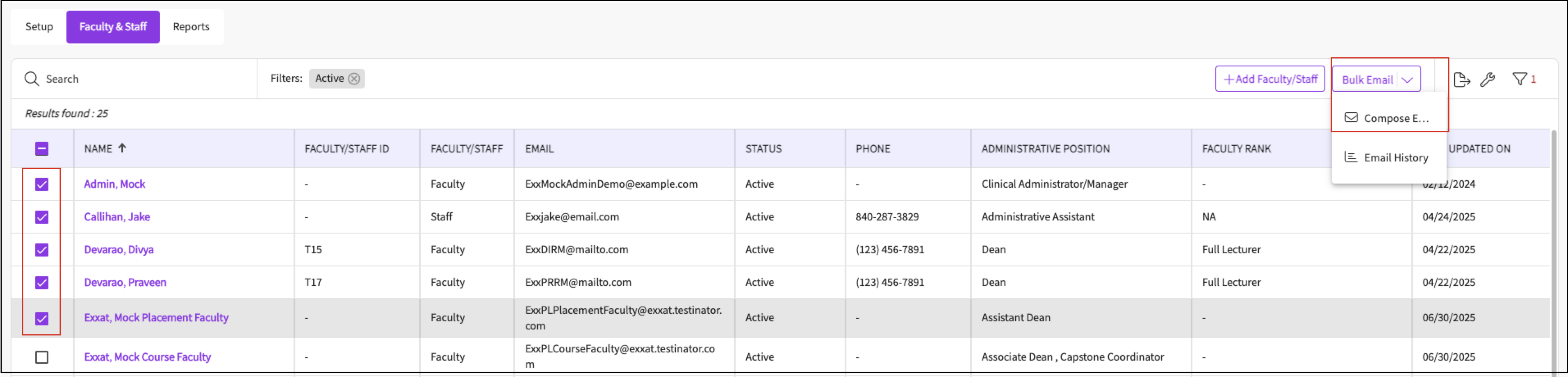The height and width of the screenshot is (377, 1568).
Task: Switch to the Setup tab
Action: point(39,27)
